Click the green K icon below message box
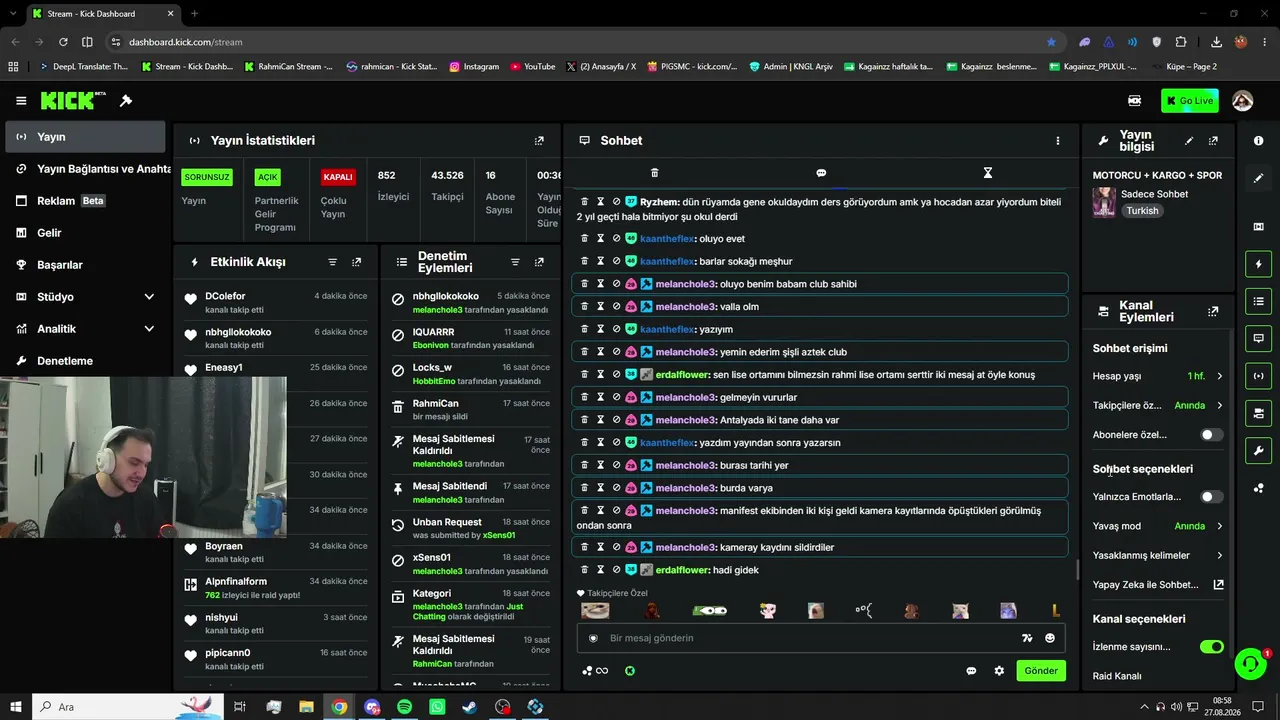Screen dimensions: 1280x720 629,671
